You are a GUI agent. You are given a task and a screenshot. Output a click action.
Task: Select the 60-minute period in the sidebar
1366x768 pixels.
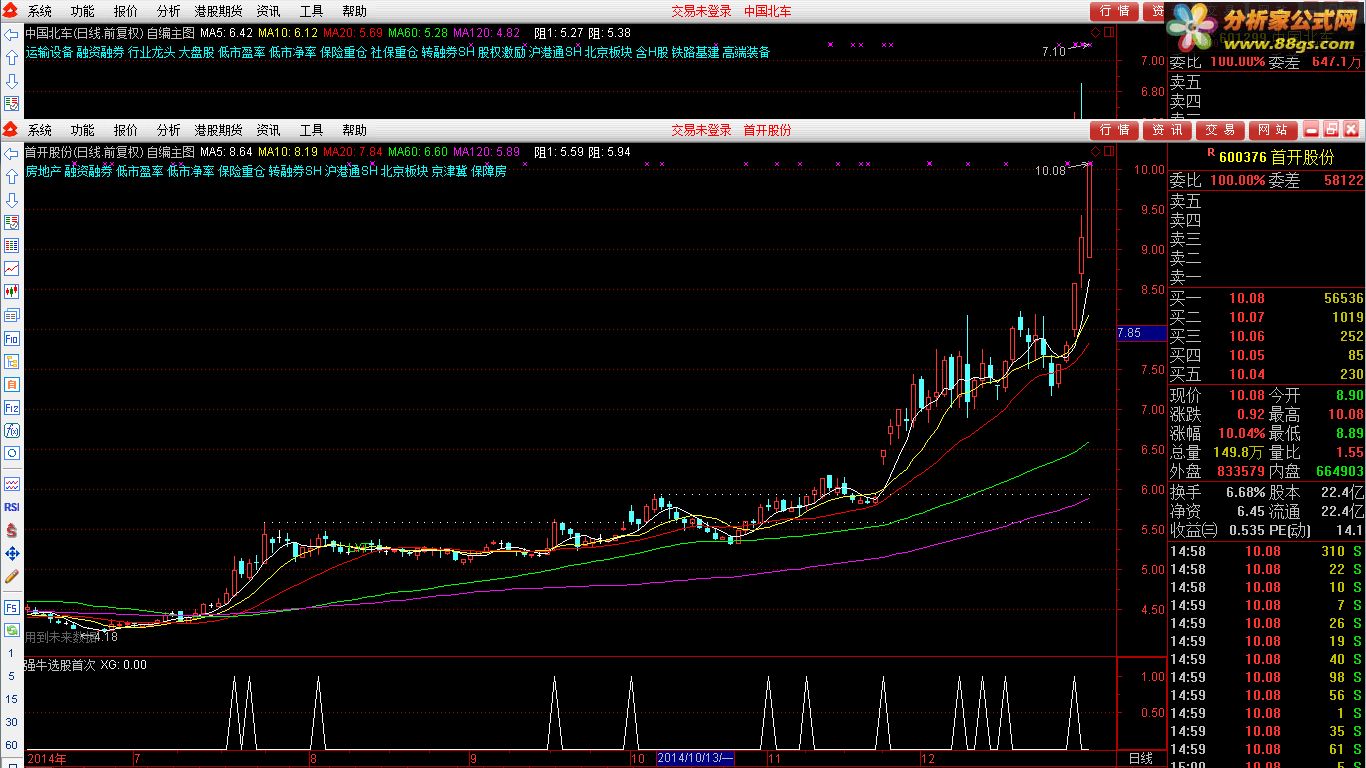coord(11,745)
